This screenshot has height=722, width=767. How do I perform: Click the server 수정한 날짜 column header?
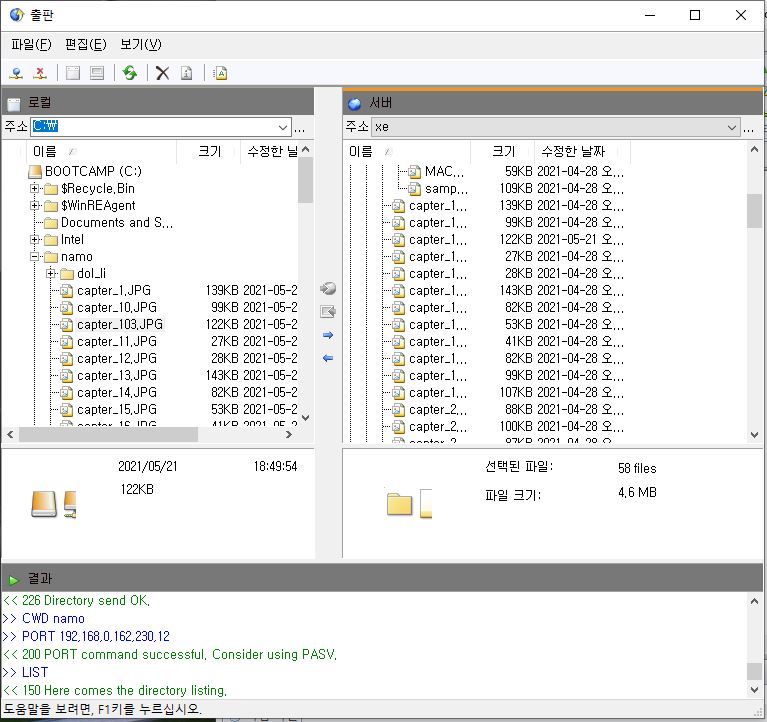point(573,151)
